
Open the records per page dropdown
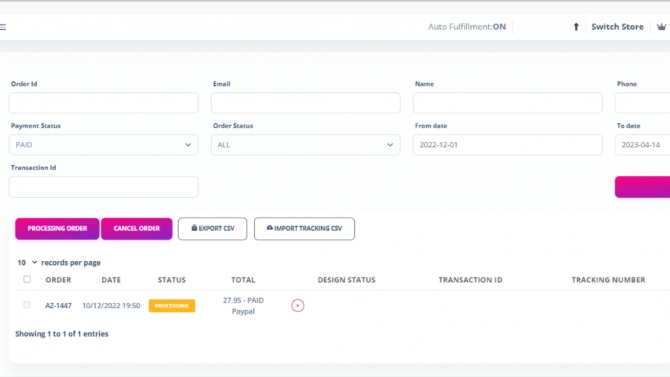(x=27, y=262)
